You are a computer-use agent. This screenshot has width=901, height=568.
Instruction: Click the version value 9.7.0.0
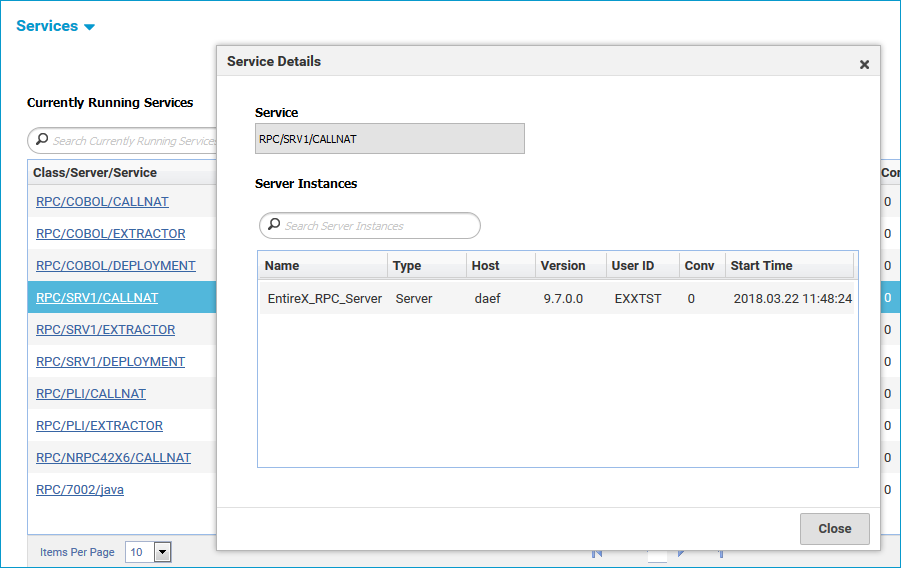click(x=563, y=299)
